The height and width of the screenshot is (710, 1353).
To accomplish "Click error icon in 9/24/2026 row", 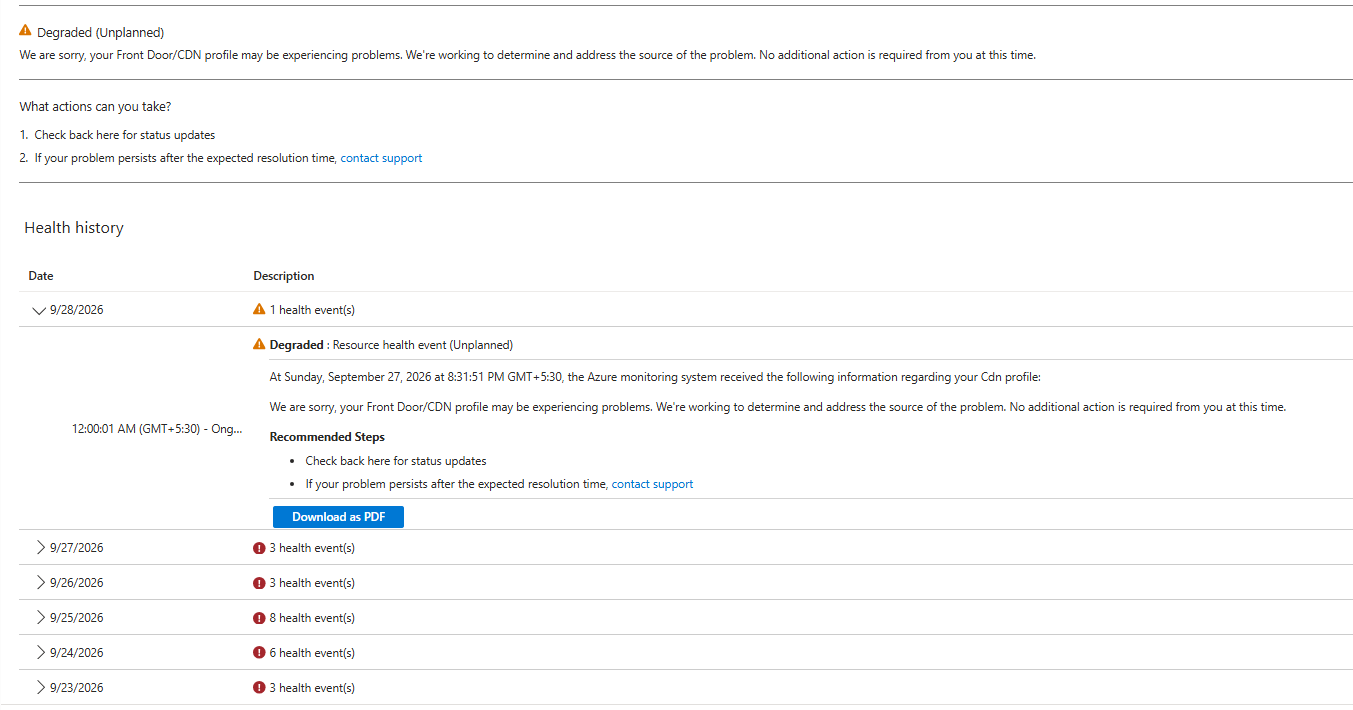I will (x=259, y=652).
